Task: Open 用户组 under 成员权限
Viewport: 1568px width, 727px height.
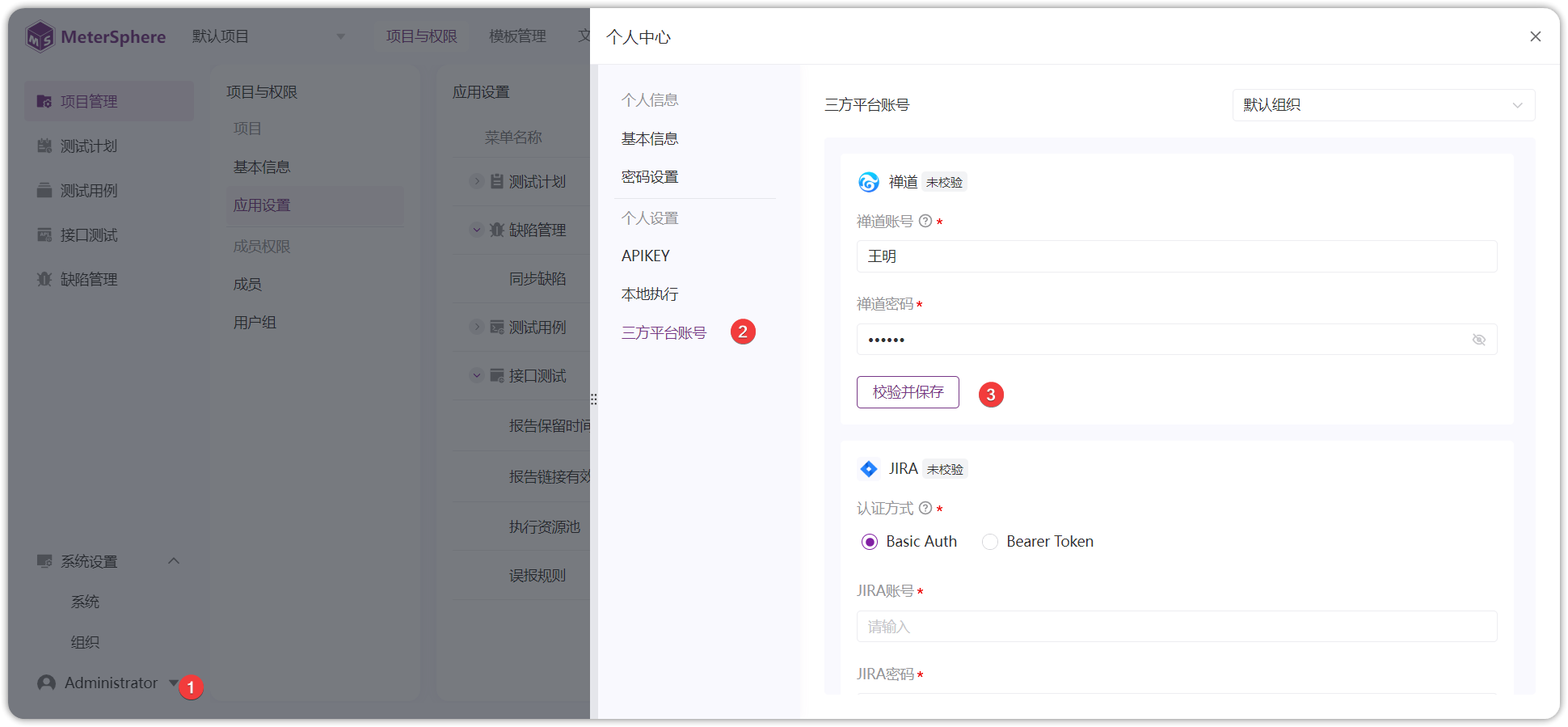Action: [x=255, y=323]
